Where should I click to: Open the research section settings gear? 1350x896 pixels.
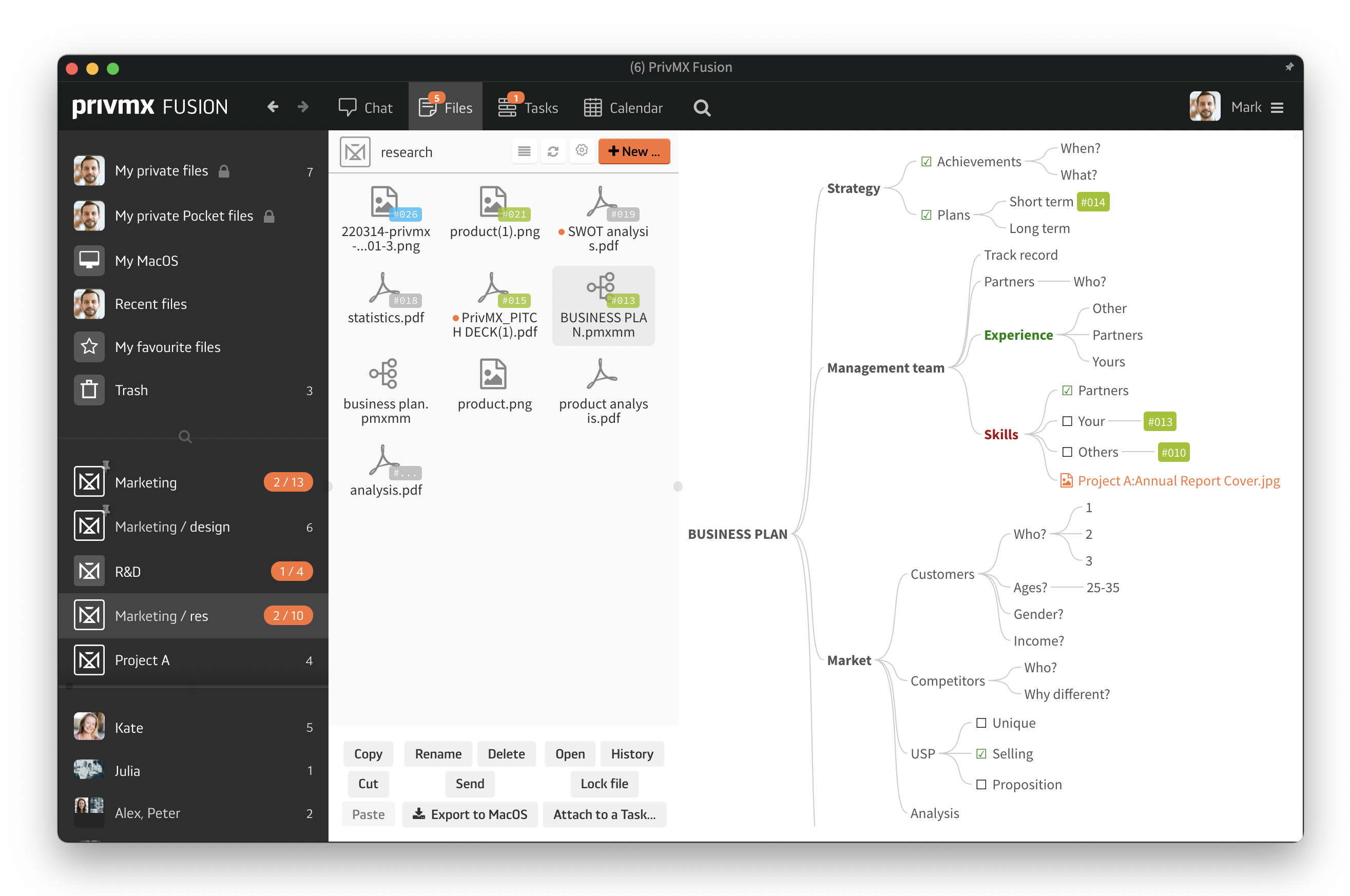coord(581,151)
